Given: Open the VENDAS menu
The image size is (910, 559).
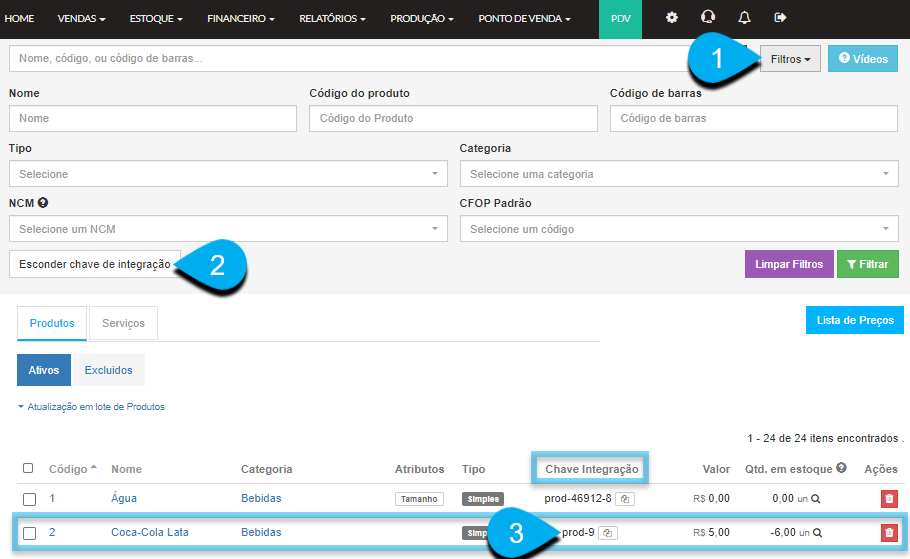Looking at the screenshot, I should (81, 19).
